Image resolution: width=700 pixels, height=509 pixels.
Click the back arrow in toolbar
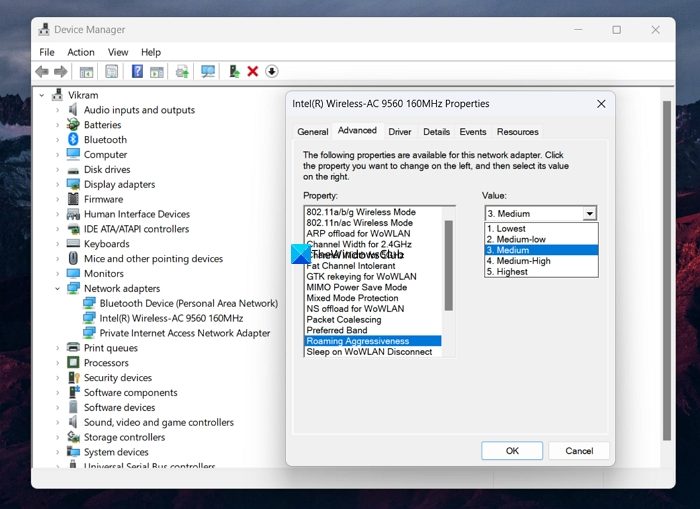point(42,72)
